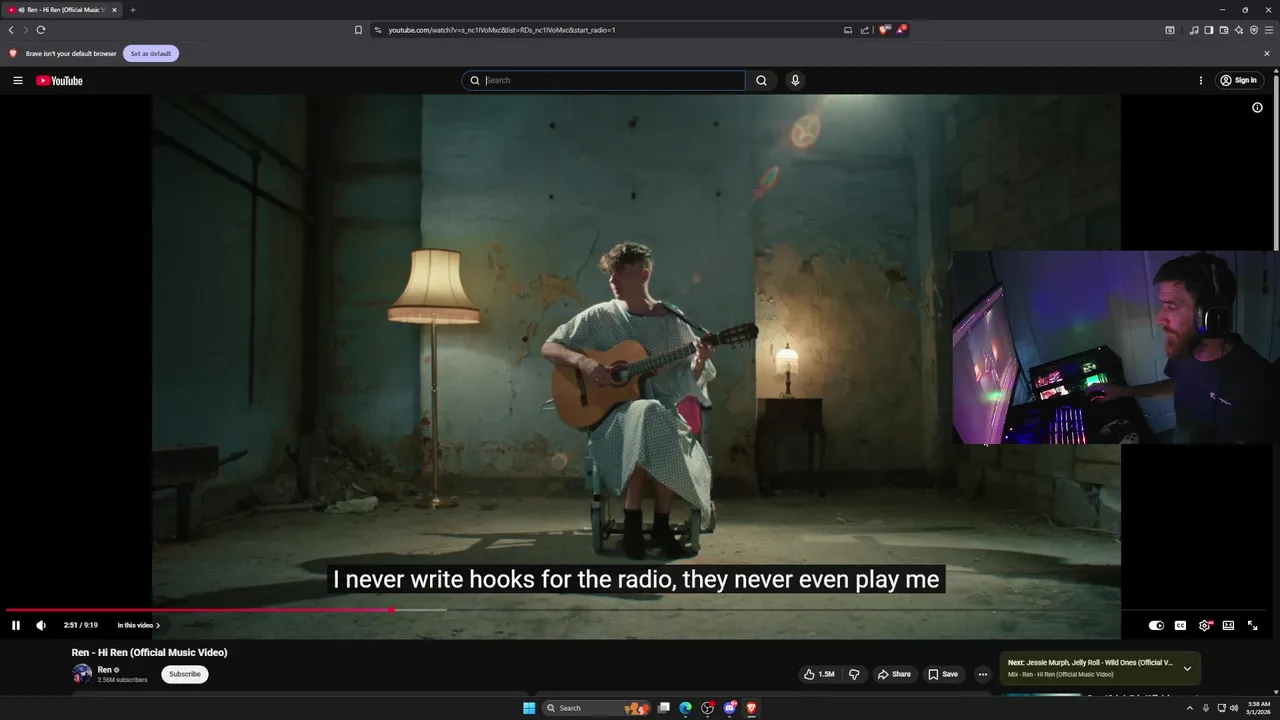Open the Ren channel name link

tap(104, 670)
